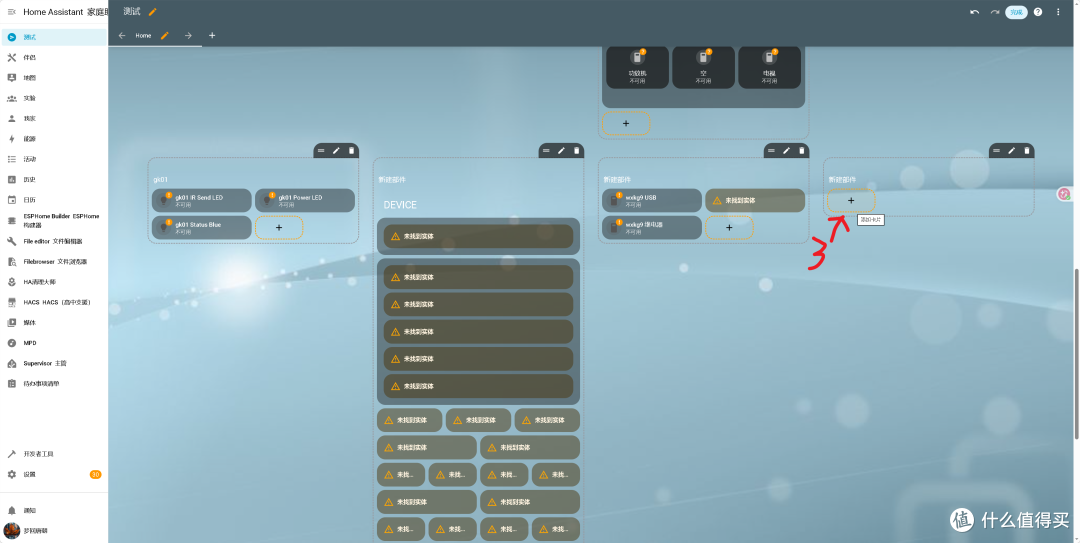This screenshot has width=1080, height=543.
Task: Click the drag handle of the DEVICE section
Action: pos(546,150)
